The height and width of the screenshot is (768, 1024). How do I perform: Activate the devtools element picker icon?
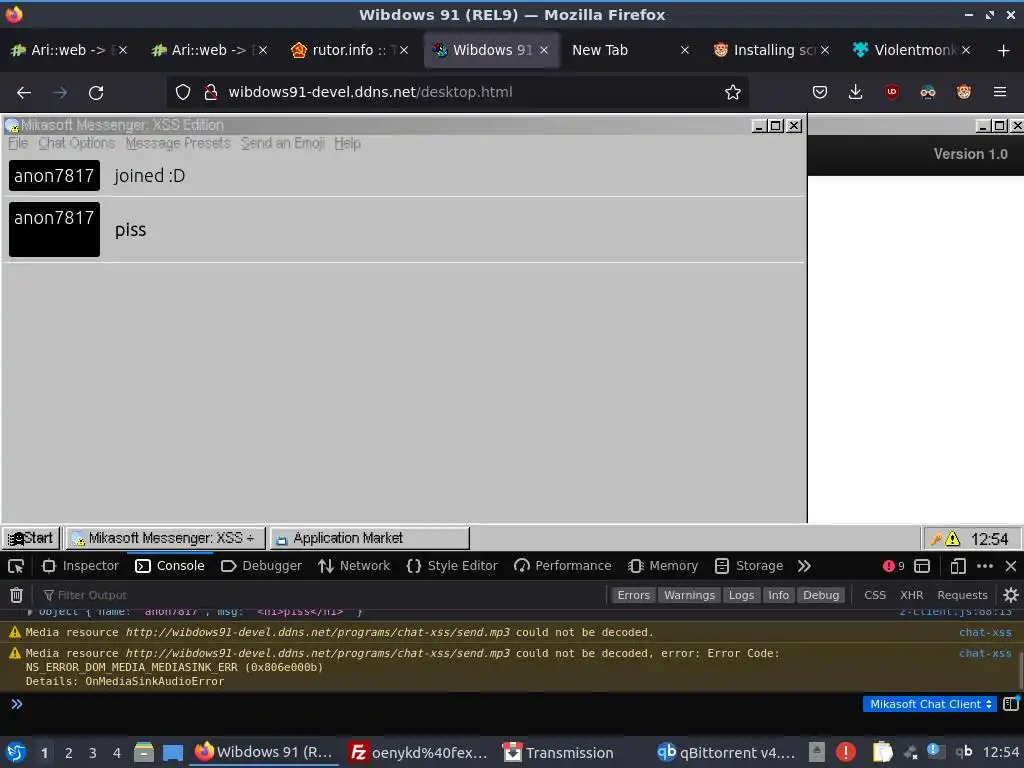coord(16,566)
